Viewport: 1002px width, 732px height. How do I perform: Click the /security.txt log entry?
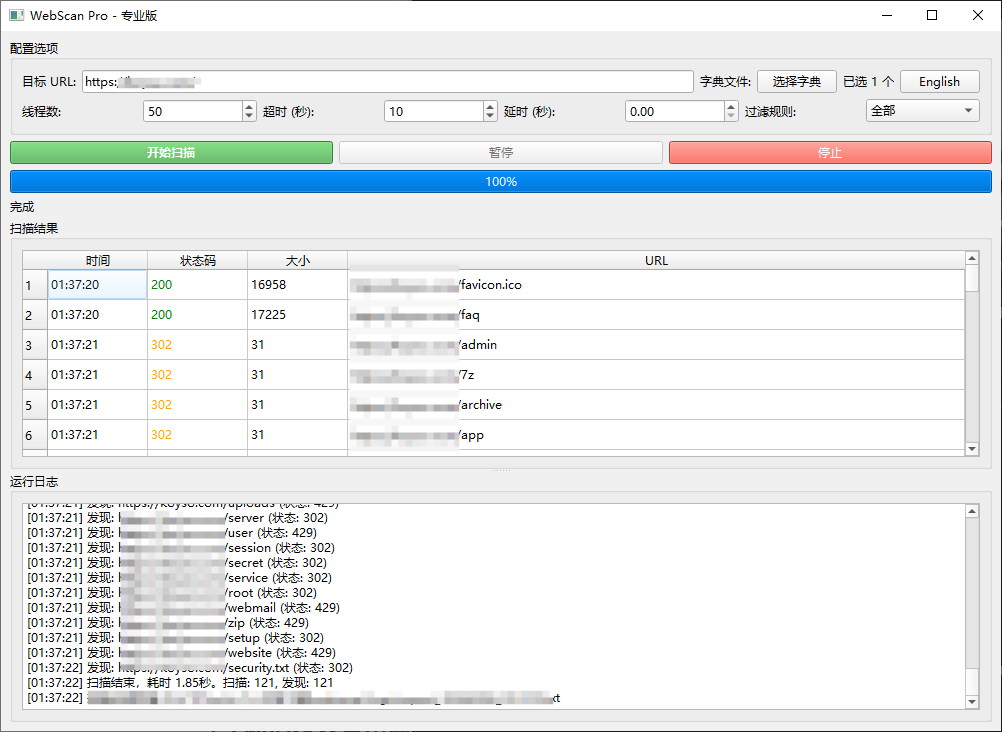(x=190, y=667)
